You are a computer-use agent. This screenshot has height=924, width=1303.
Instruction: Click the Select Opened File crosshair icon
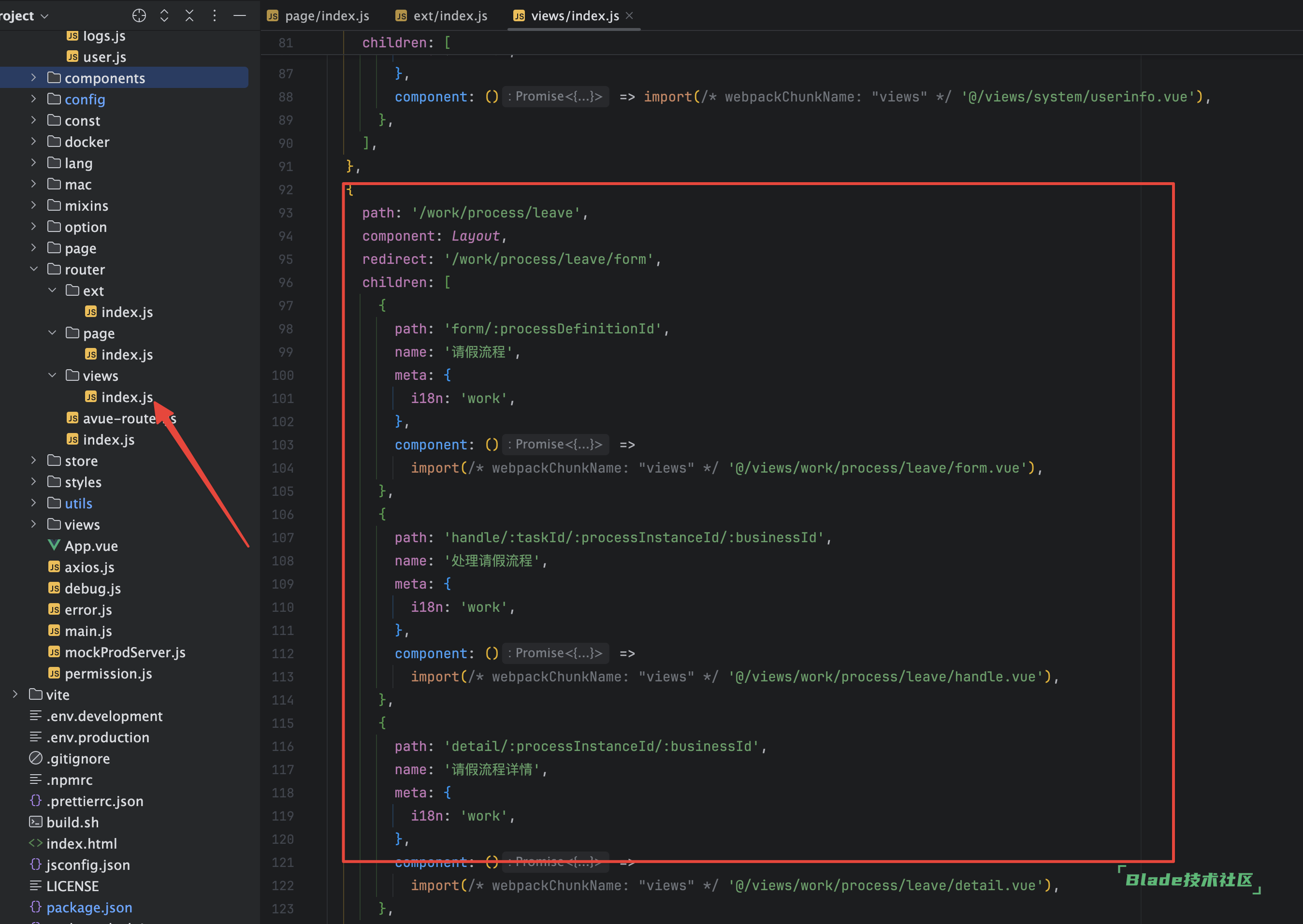pyautogui.click(x=139, y=15)
